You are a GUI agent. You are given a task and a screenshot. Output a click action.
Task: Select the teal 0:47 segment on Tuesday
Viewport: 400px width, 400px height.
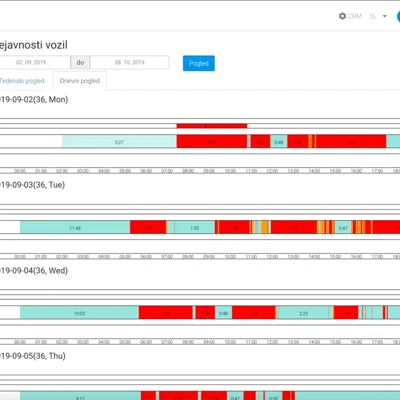tap(343, 227)
